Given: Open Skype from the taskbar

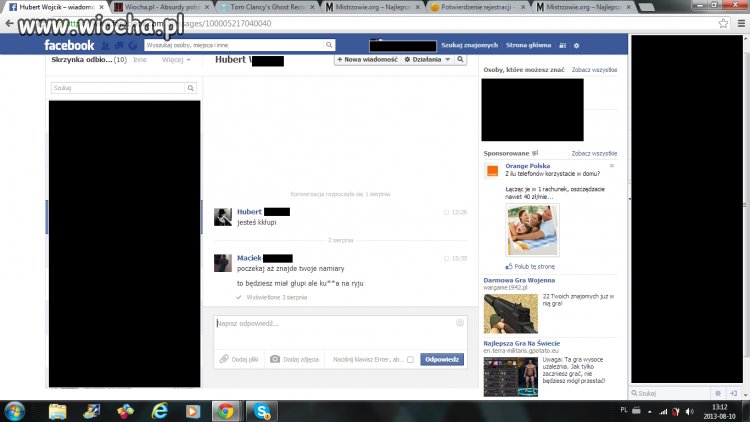Looking at the screenshot, I should pyautogui.click(x=262, y=411).
